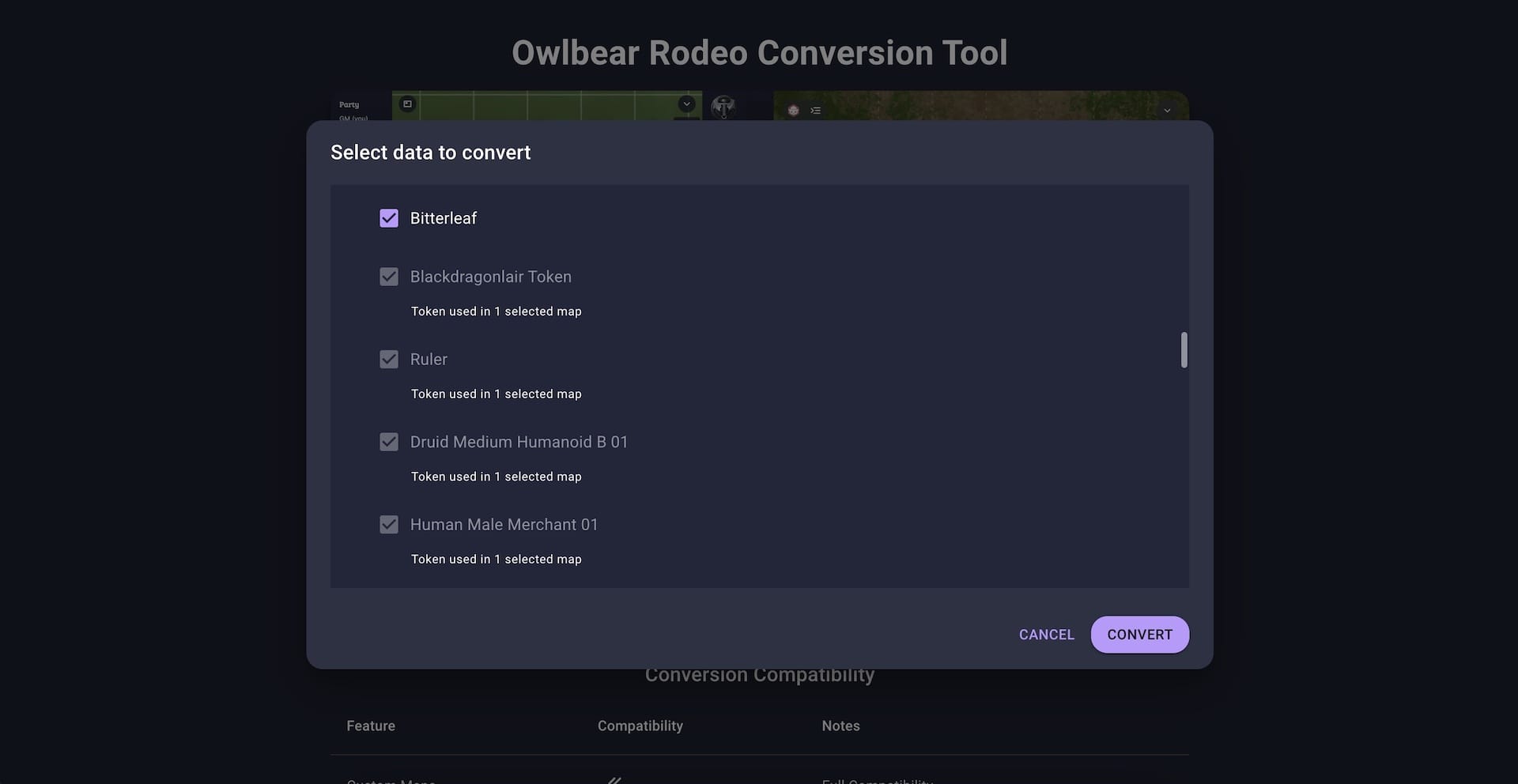1518x784 pixels.
Task: Toggle the Human Male Merchant 01 checkbox
Action: (388, 524)
